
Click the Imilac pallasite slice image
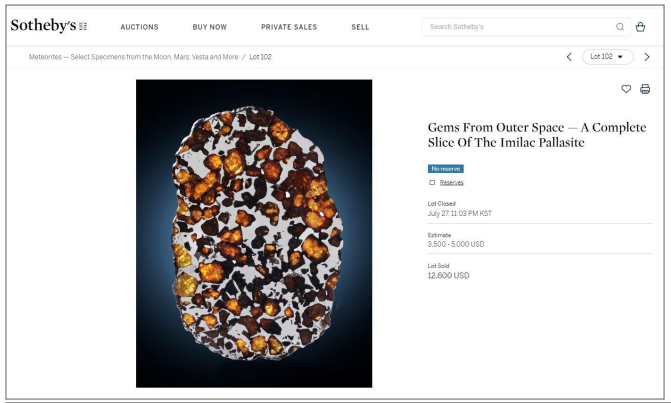(x=254, y=233)
